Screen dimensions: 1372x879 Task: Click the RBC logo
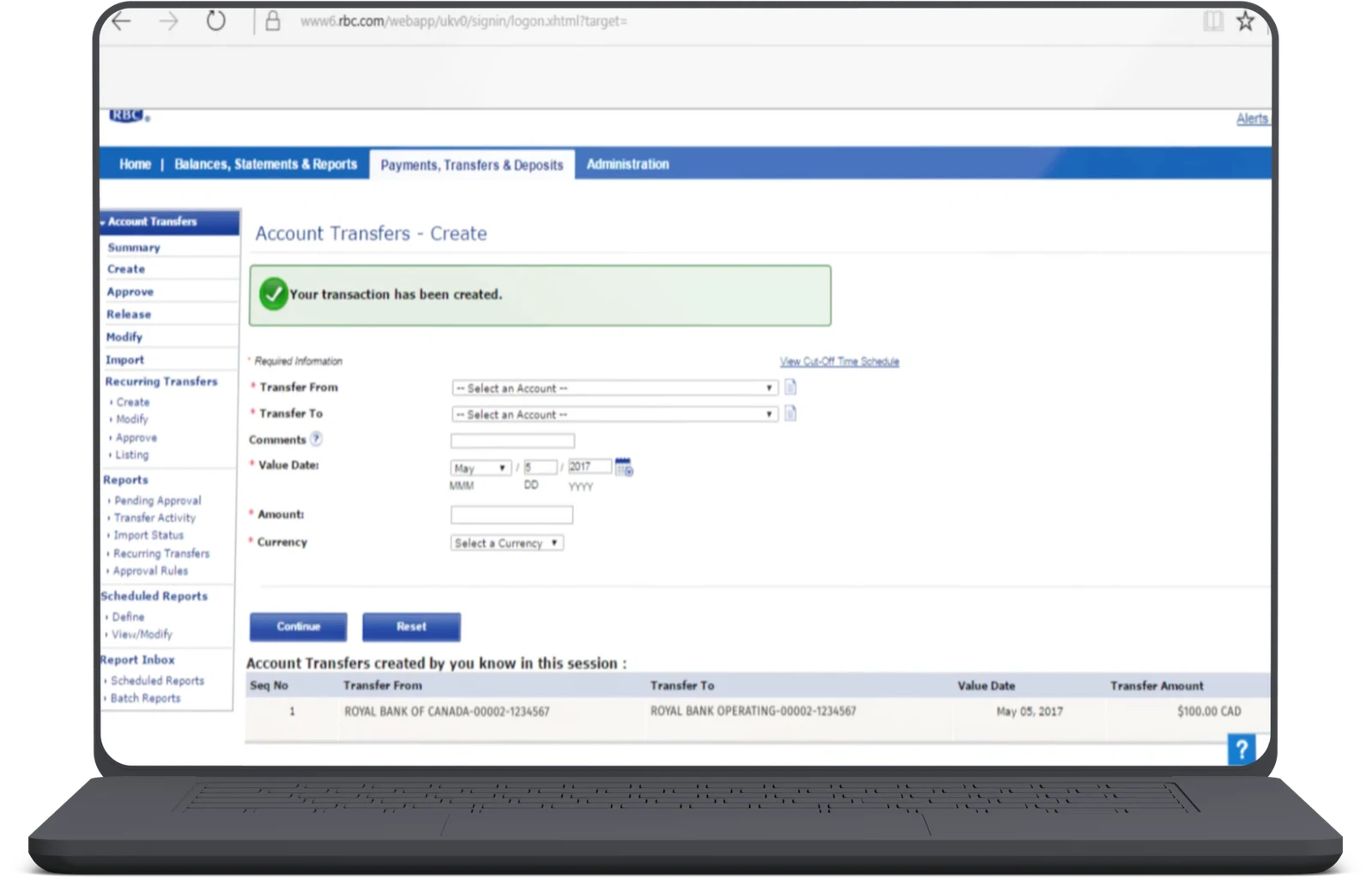[x=129, y=116]
